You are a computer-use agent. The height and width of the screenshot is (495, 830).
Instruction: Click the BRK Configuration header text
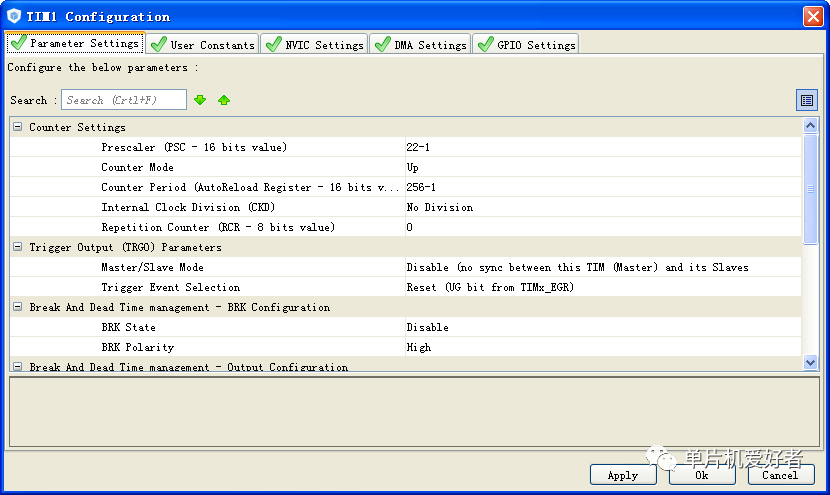tap(179, 307)
